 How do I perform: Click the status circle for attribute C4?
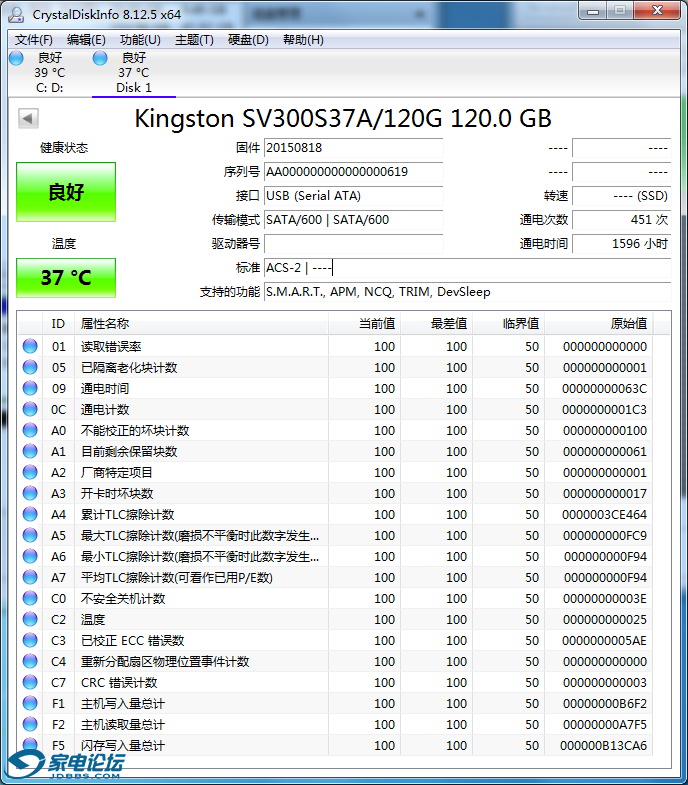click(x=30, y=661)
